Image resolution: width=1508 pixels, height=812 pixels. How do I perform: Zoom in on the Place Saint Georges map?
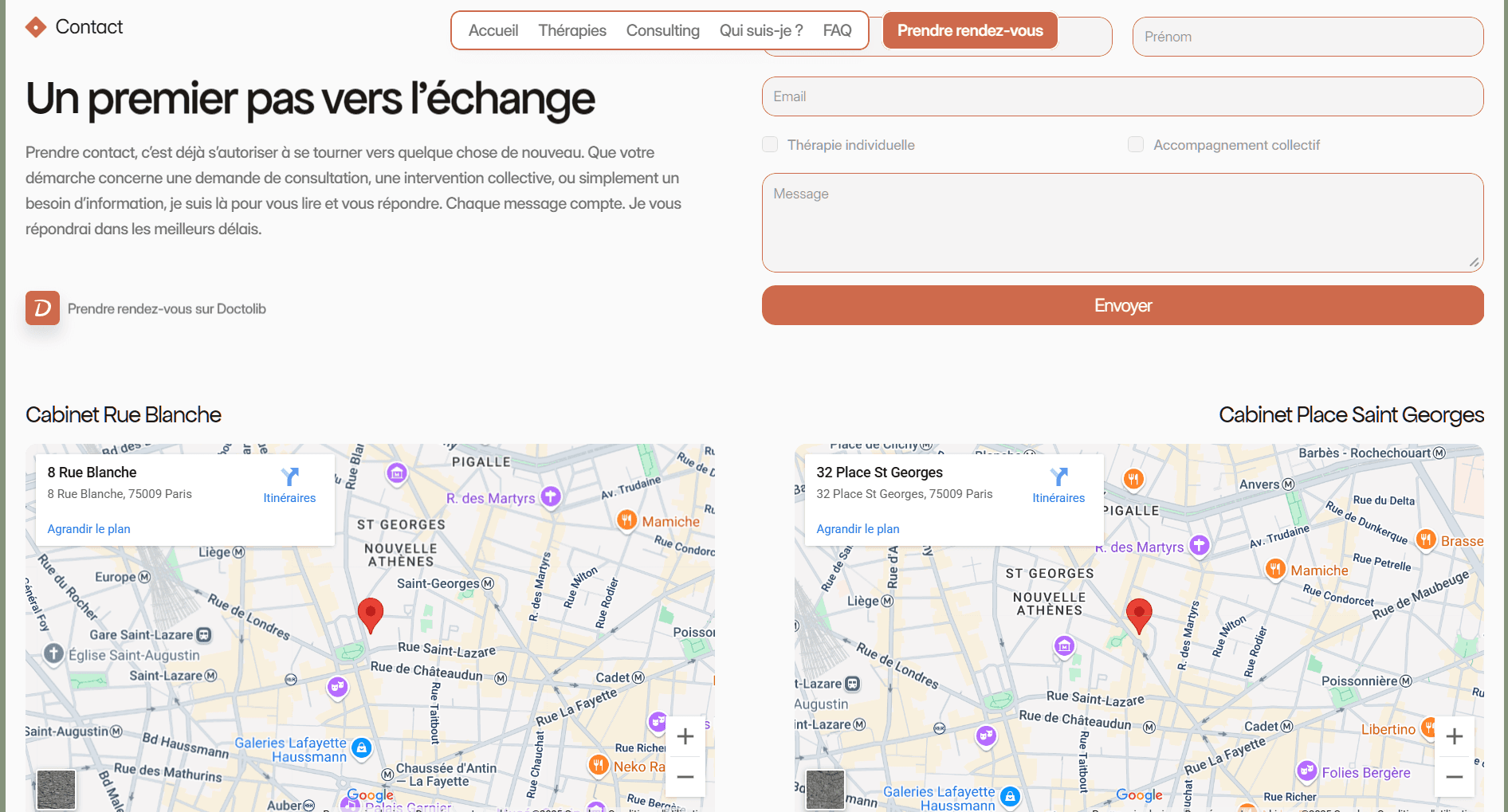click(x=1454, y=736)
